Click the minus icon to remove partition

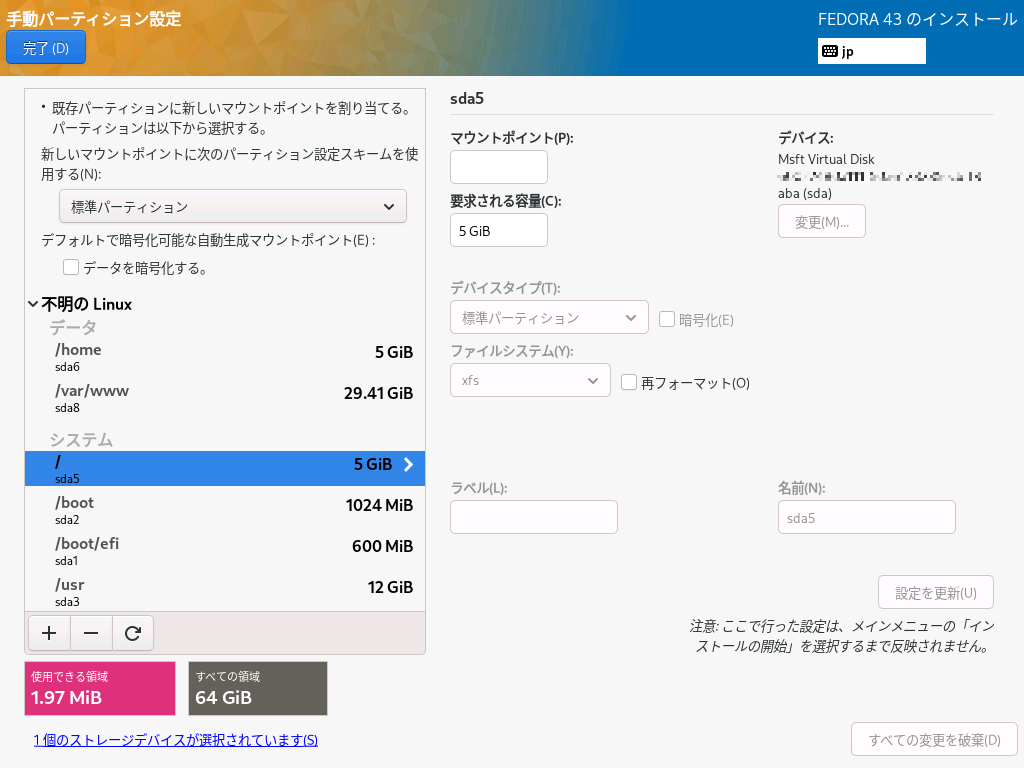tap(91, 633)
